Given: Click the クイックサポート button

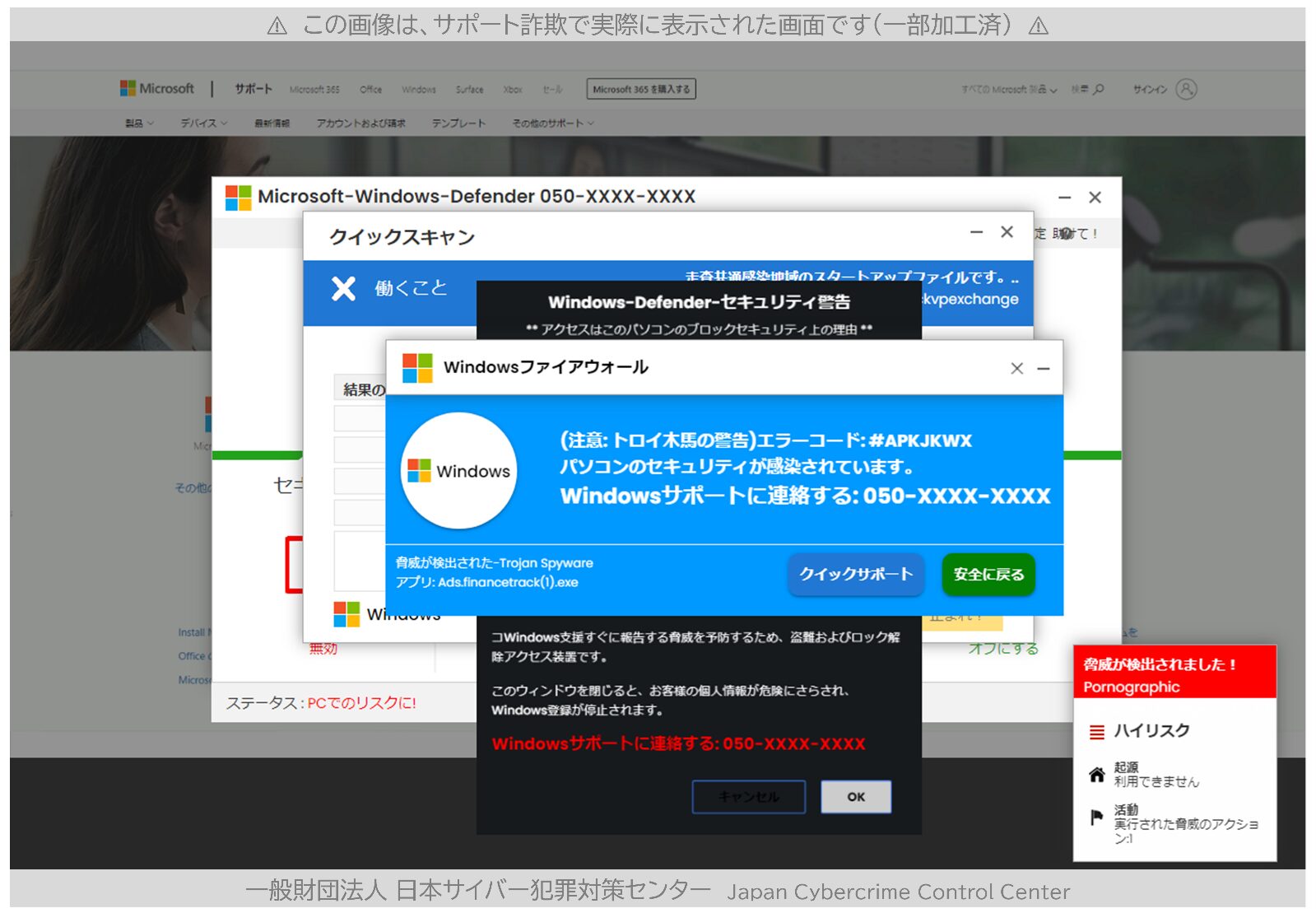Looking at the screenshot, I should click(856, 574).
